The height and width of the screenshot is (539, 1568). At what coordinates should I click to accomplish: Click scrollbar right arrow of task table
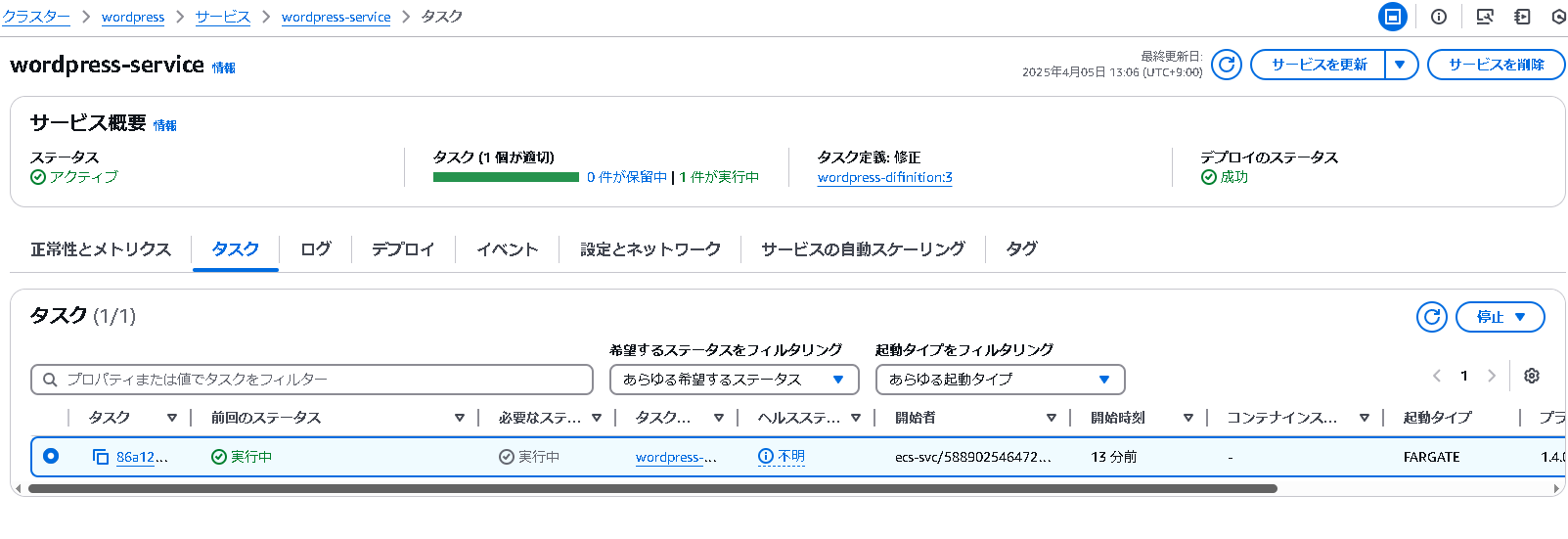1555,488
